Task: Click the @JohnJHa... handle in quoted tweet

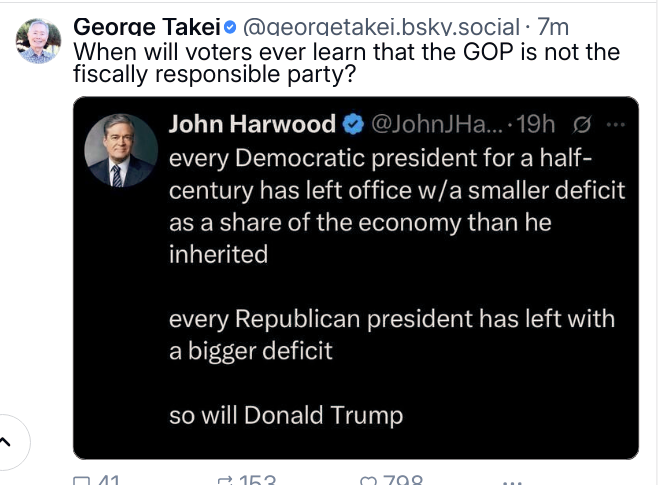Action: (437, 124)
